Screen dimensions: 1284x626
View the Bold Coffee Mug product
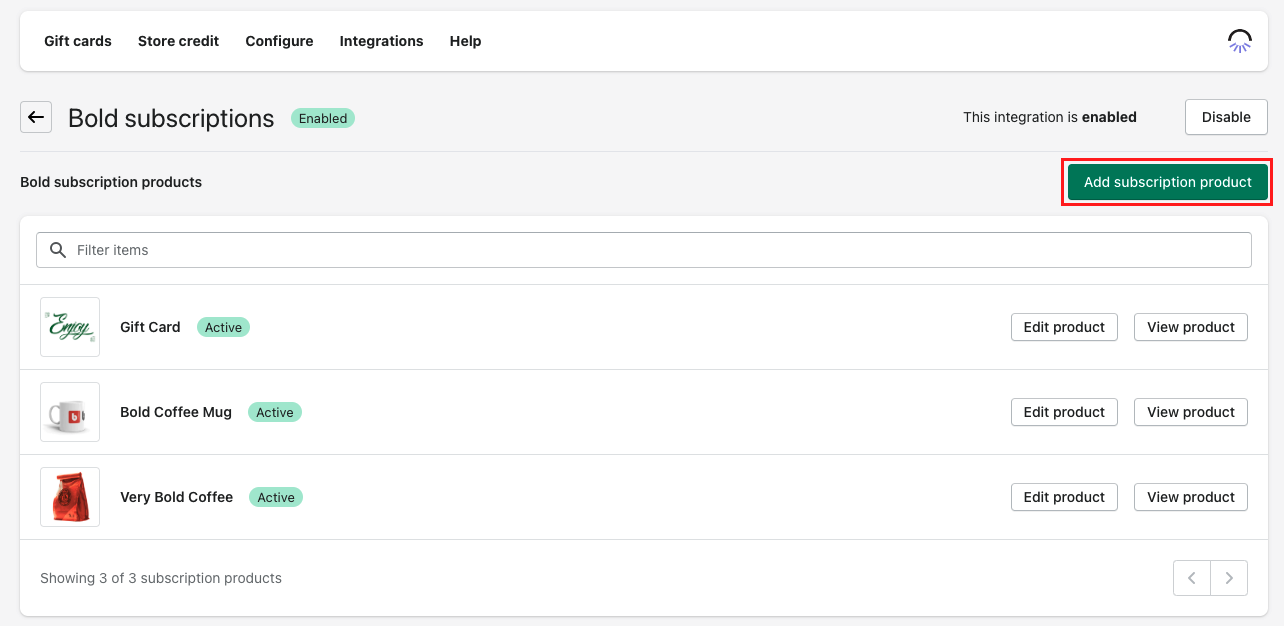[1191, 412]
